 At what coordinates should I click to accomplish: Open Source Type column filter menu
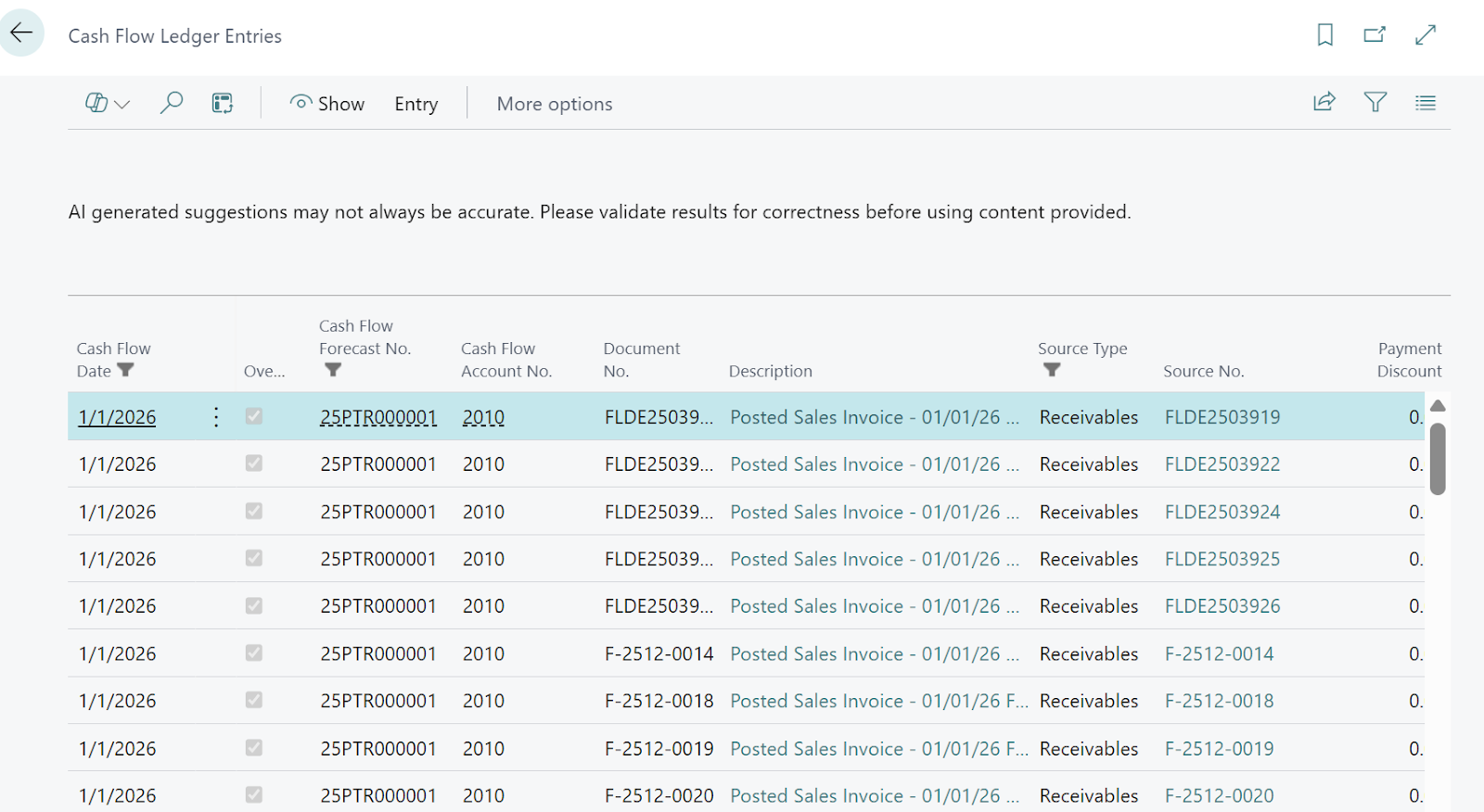[1052, 370]
